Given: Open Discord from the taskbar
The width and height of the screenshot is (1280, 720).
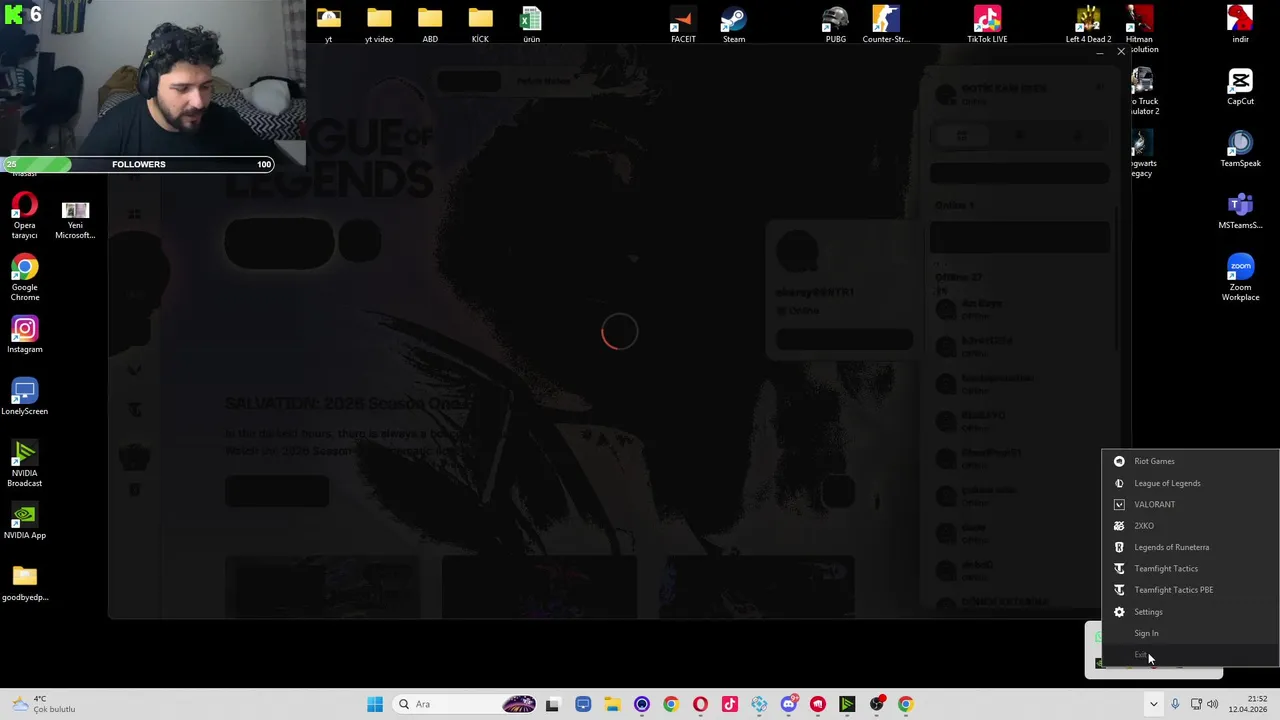Looking at the screenshot, I should coord(788,704).
